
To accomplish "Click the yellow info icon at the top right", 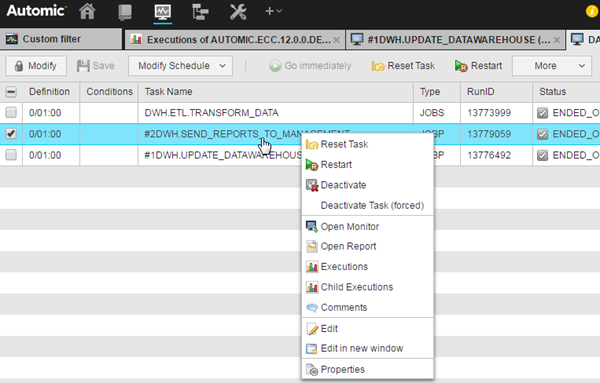I will tap(592, 11).
